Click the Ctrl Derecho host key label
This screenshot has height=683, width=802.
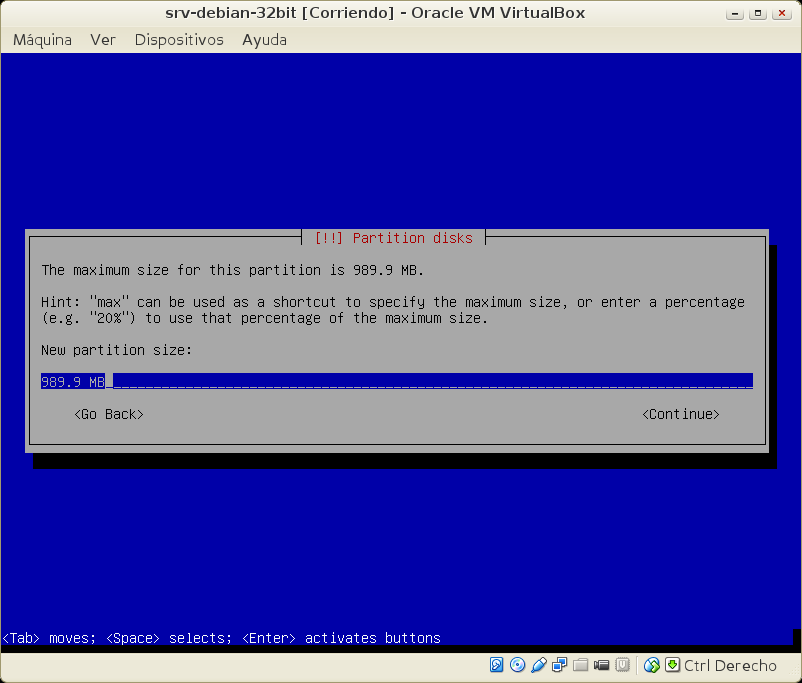[x=730, y=666]
